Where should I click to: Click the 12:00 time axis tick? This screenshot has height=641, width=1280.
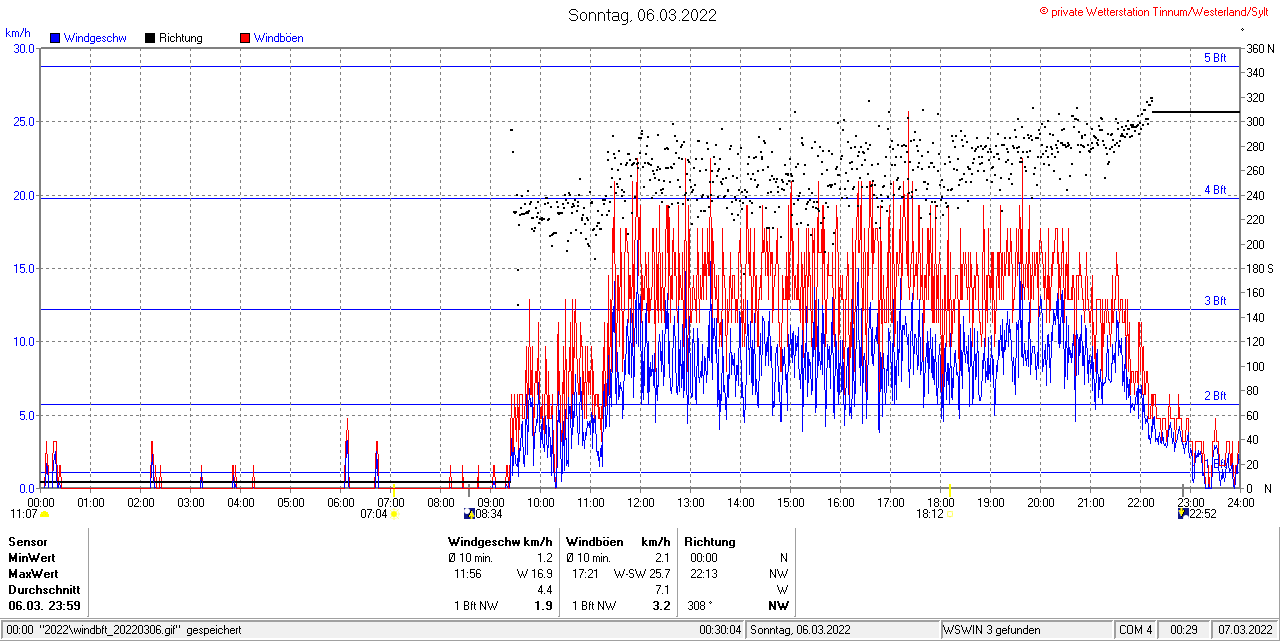[641, 502]
